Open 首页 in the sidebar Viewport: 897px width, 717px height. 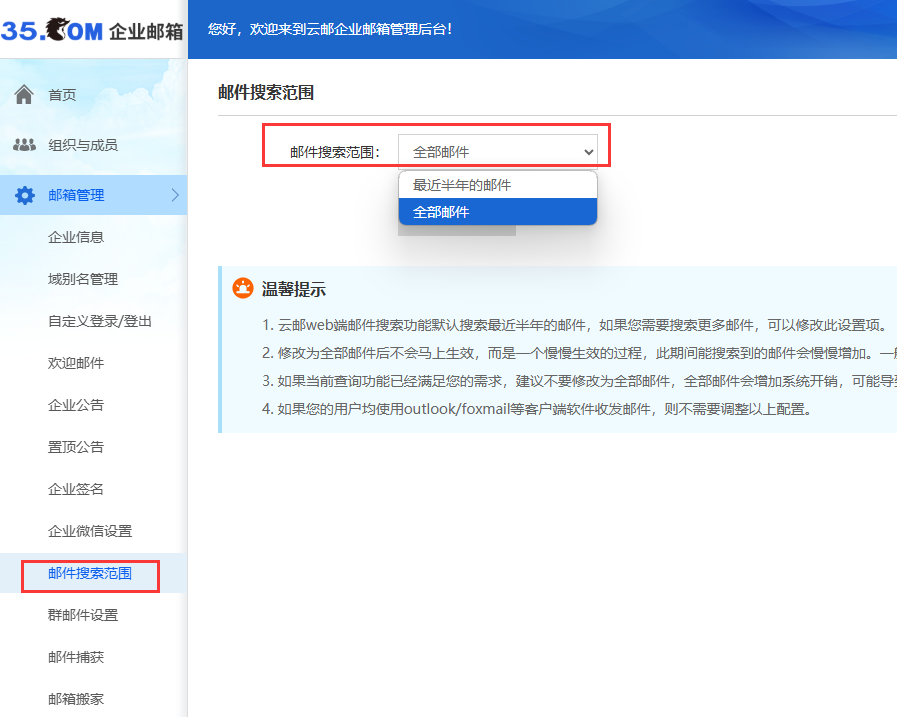coord(62,95)
